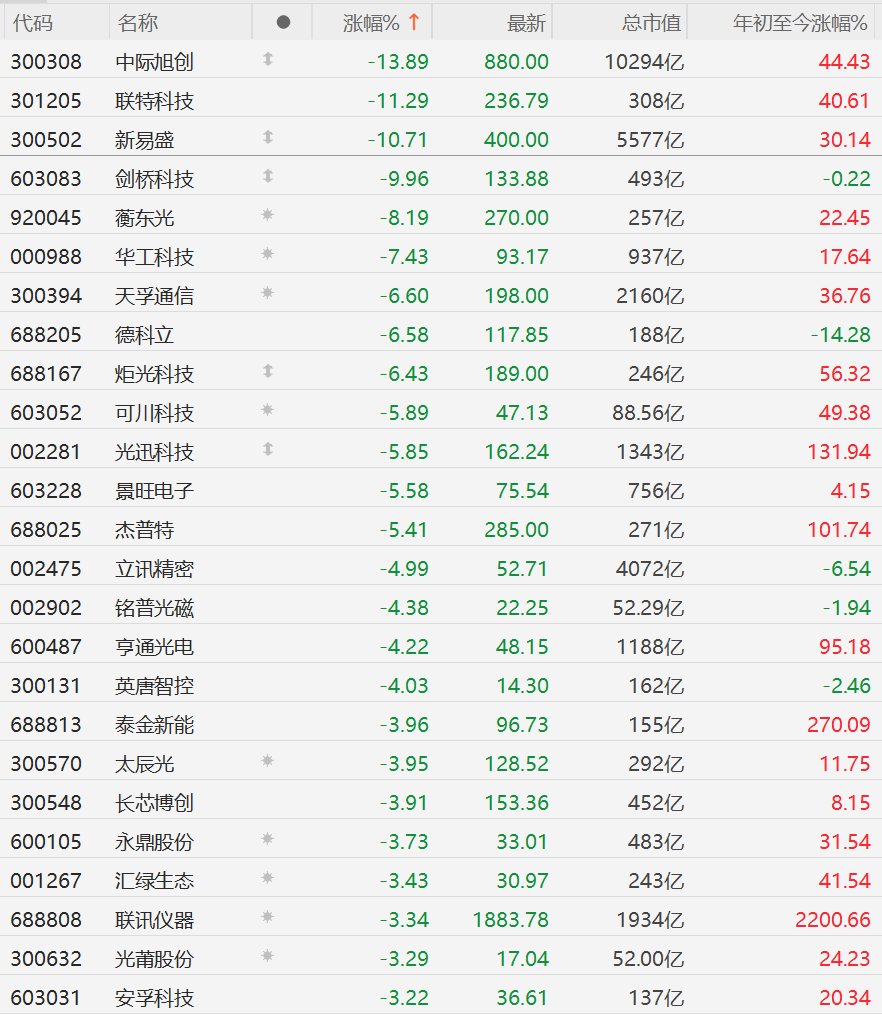Screen dimensions: 882x1014
Task: Toggle the orange sort arrow beside 涨幅%
Action: pyautogui.click(x=414, y=23)
